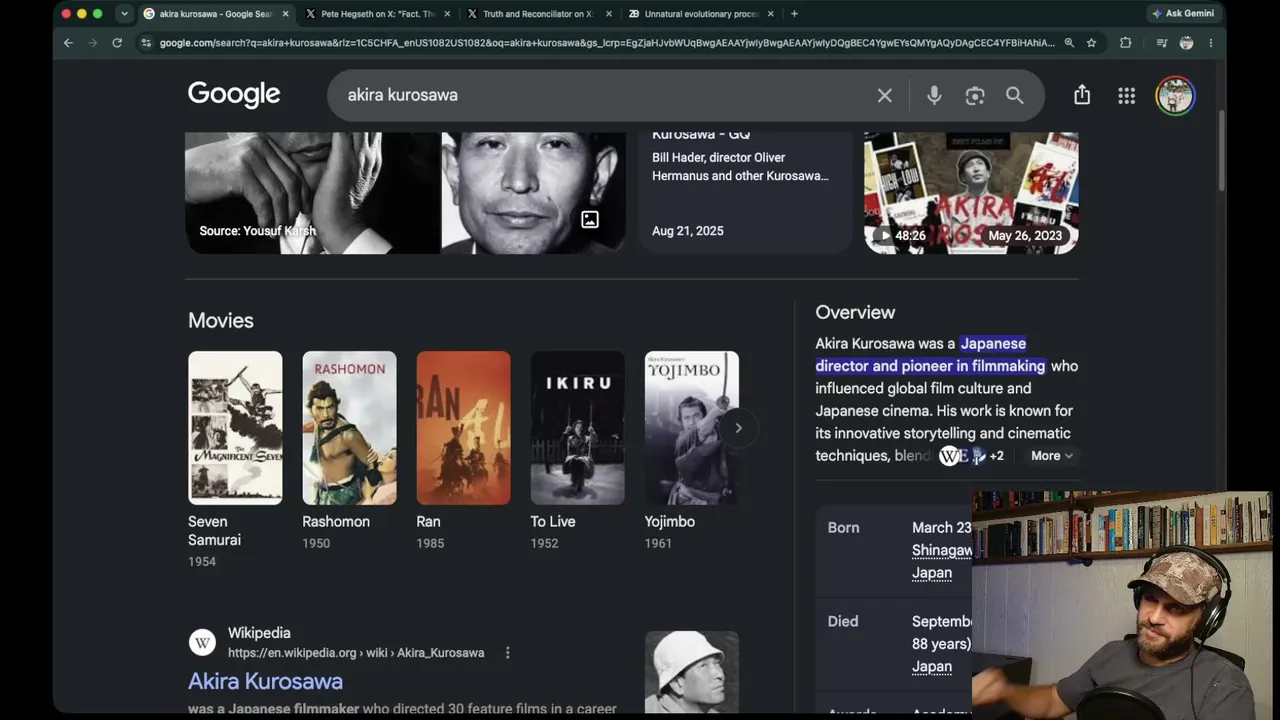Image resolution: width=1280 pixels, height=720 pixels.
Task: Open the Google apps grid
Action: 1127,95
